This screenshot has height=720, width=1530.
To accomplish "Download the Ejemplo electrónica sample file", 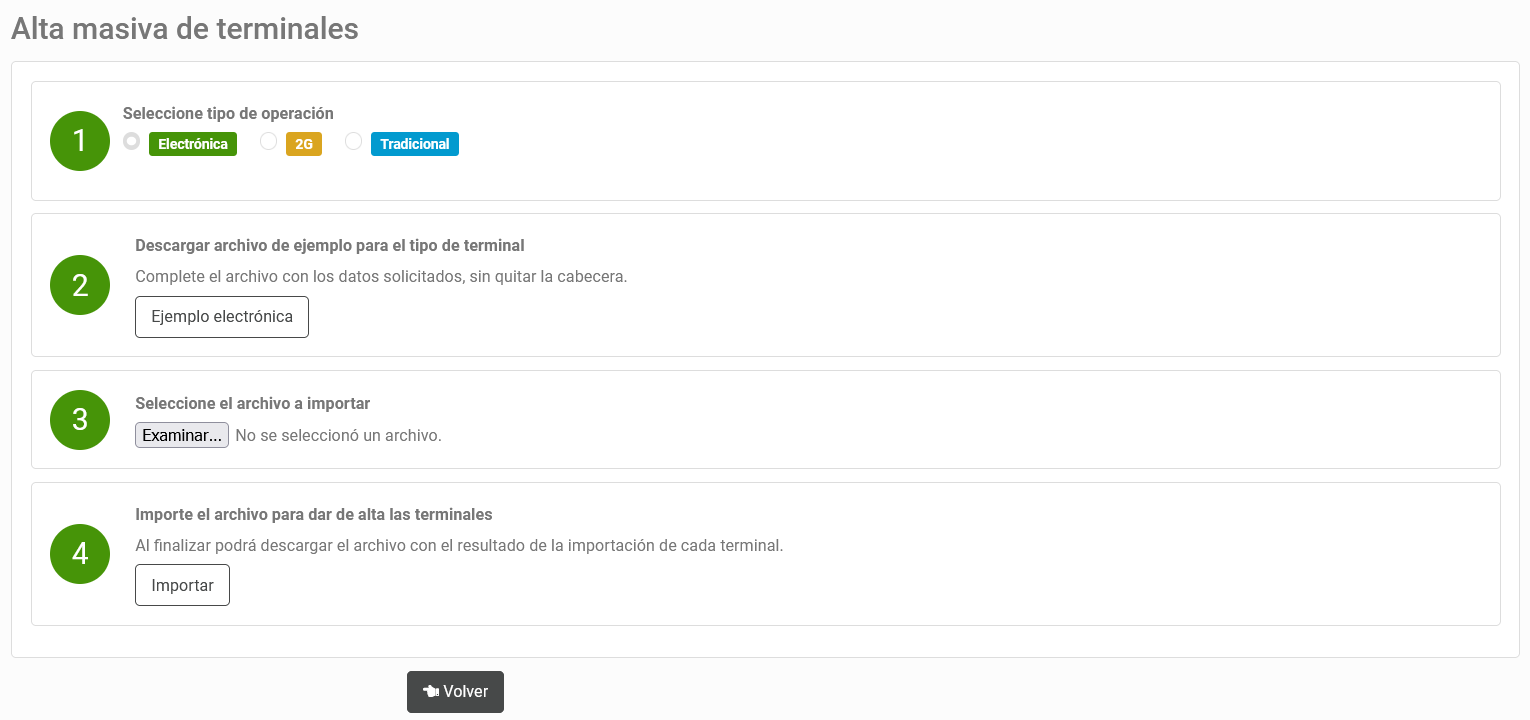I will click(x=222, y=317).
